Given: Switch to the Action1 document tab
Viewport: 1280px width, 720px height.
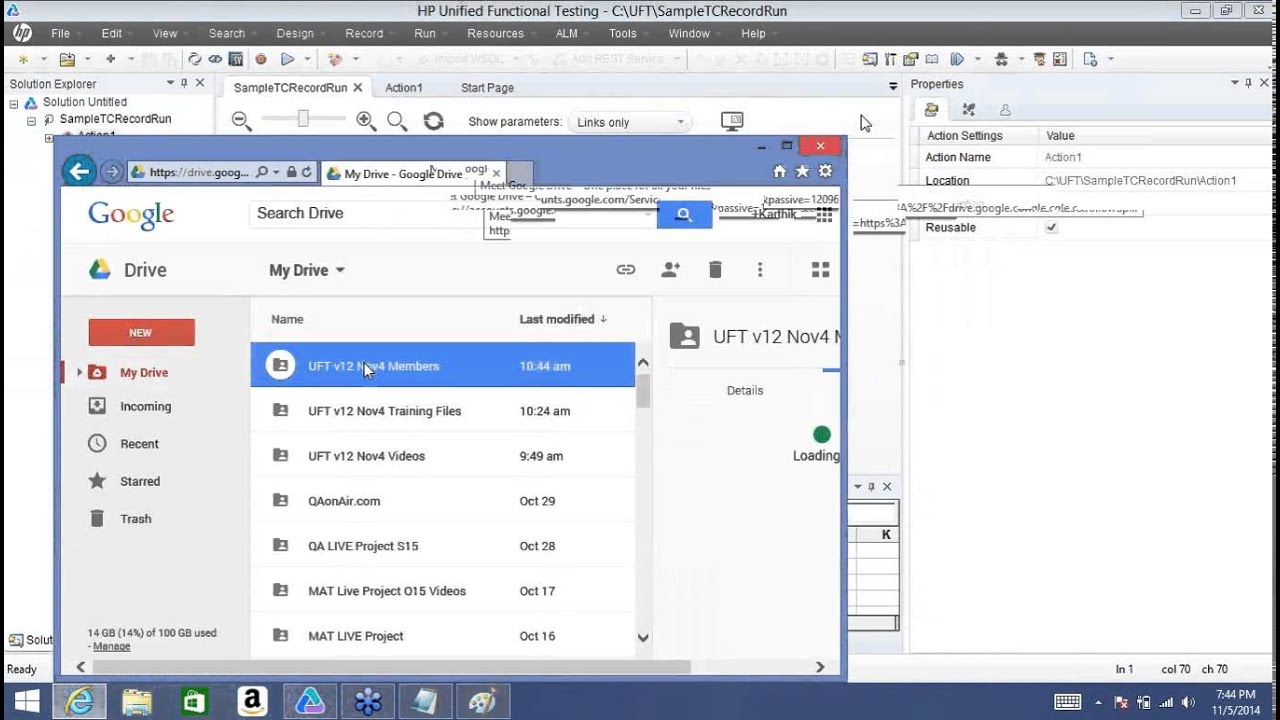Looking at the screenshot, I should click(404, 88).
